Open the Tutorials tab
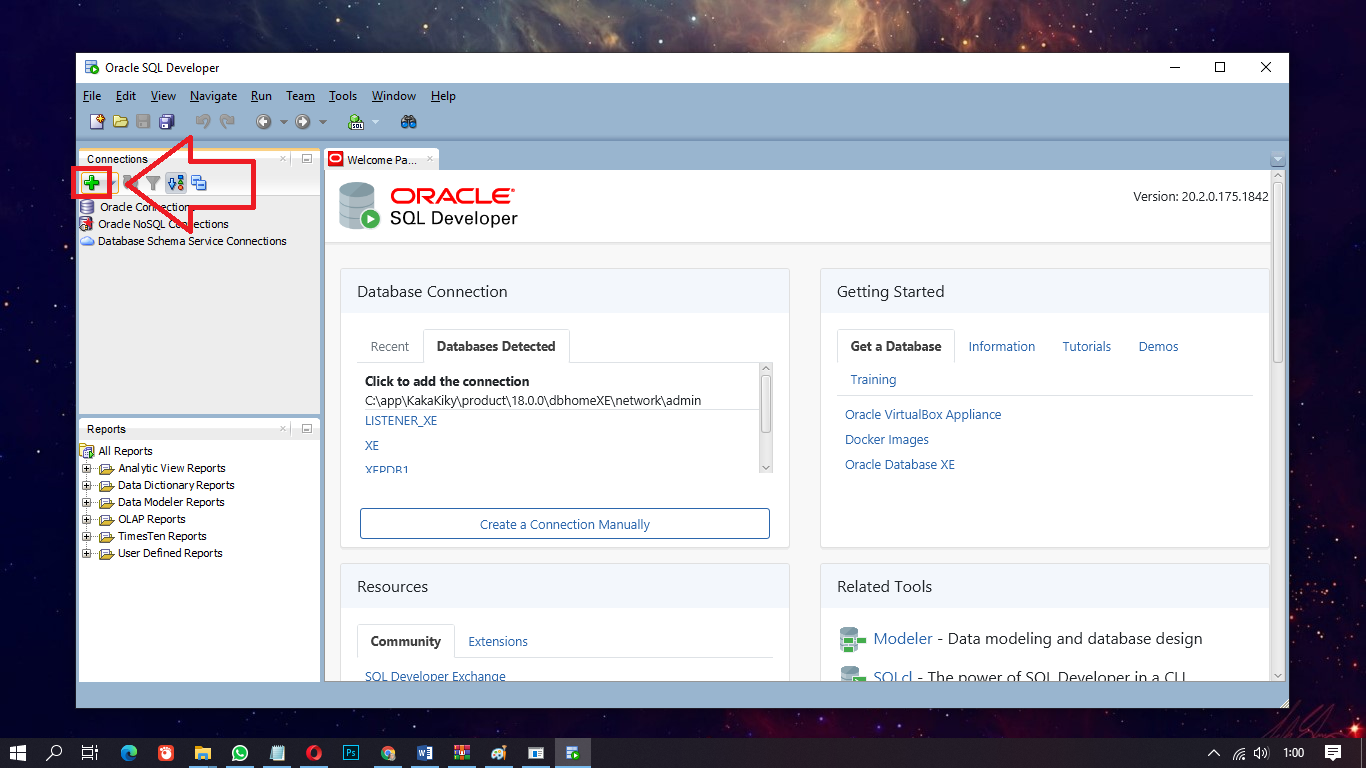Viewport: 1366px width, 768px height. (x=1086, y=346)
